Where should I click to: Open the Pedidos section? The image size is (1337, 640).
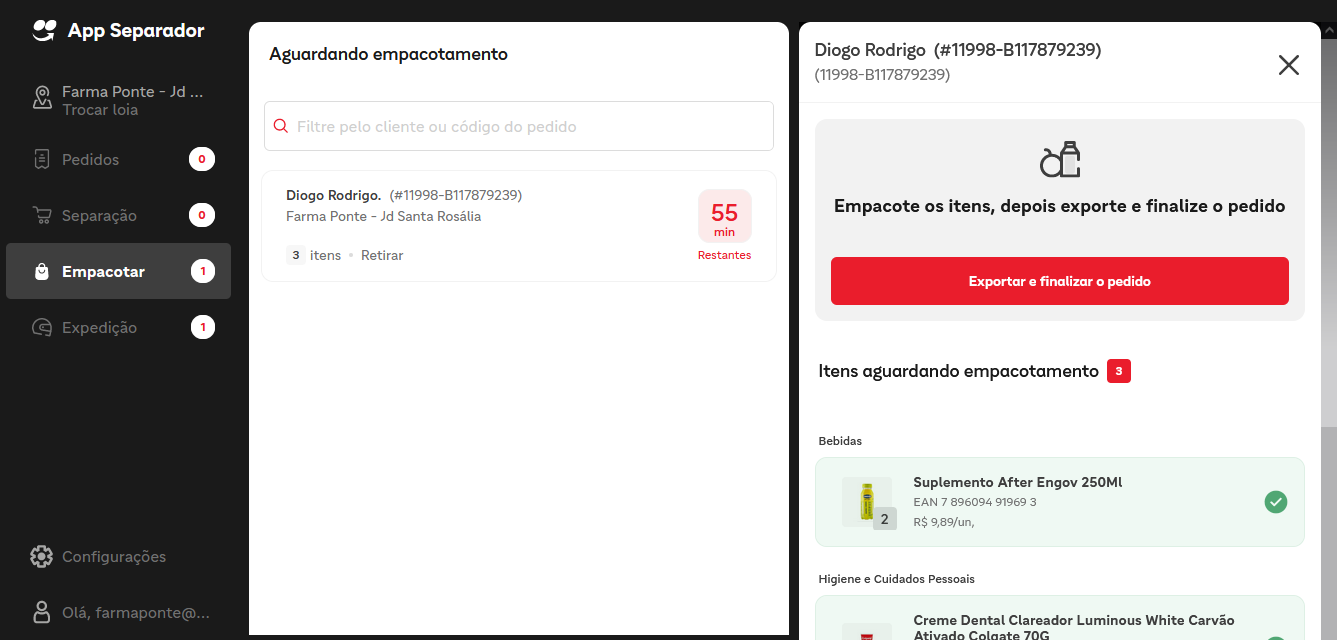pyautogui.click(x=90, y=160)
